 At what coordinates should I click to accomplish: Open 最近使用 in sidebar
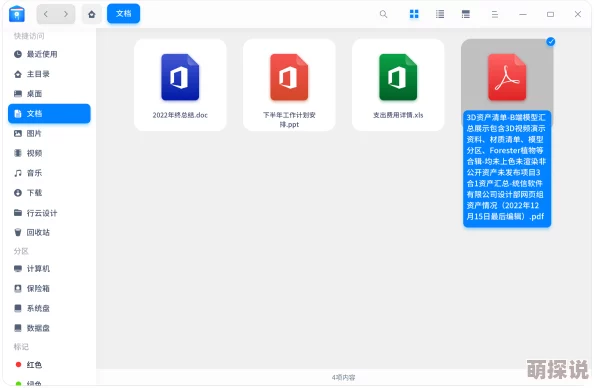[x=49, y=54]
